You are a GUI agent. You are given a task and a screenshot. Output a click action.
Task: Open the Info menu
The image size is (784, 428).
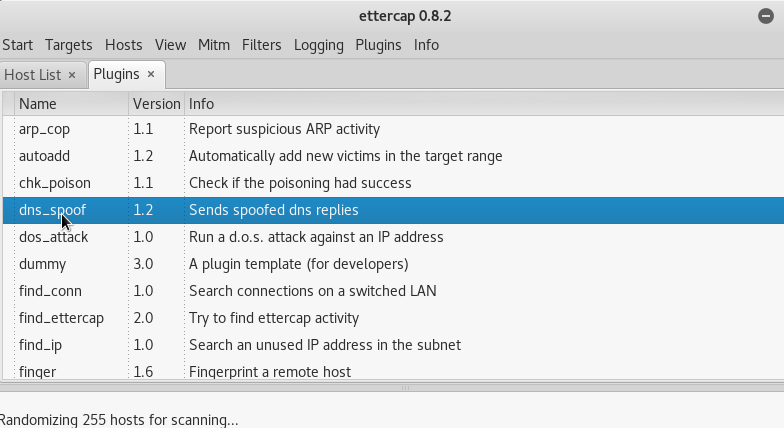(426, 45)
